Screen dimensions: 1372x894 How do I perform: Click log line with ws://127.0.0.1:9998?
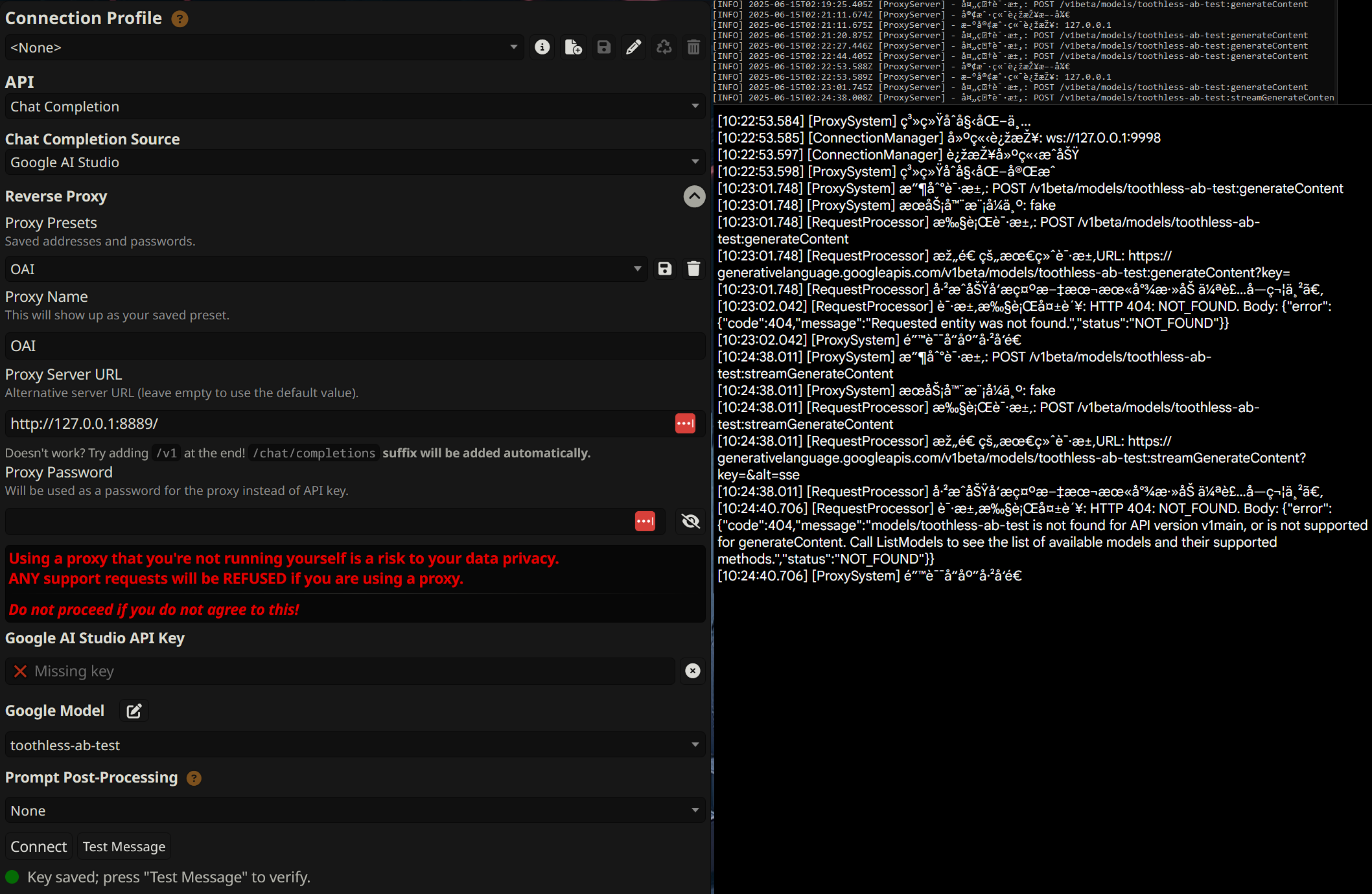tap(939, 138)
